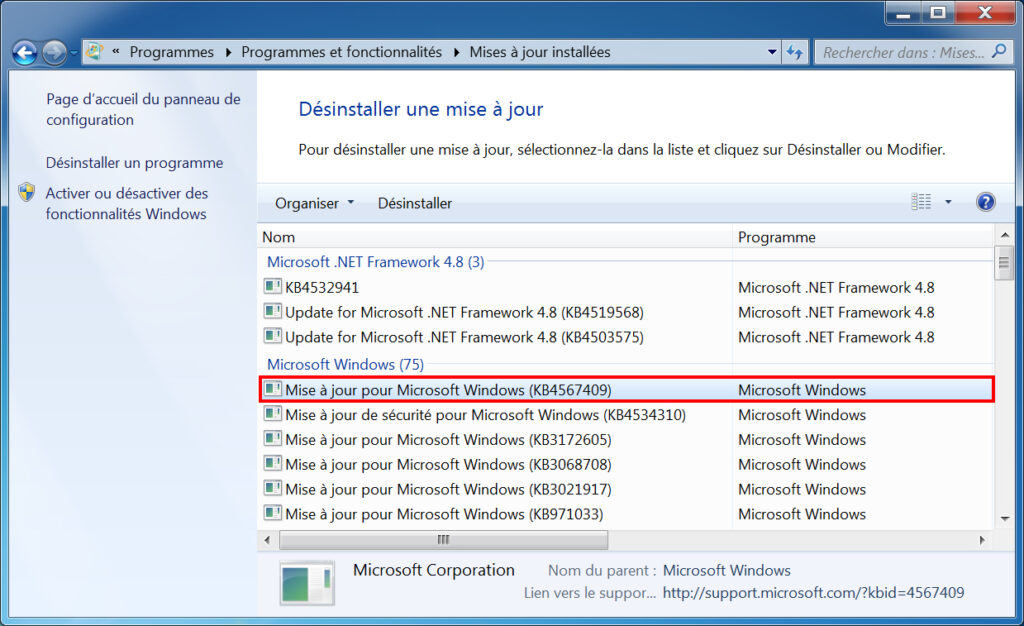Screen dimensions: 1024x626
Task: Select Update for .NET Framework 4.8 (KB4503575)
Action: coord(627,337)
